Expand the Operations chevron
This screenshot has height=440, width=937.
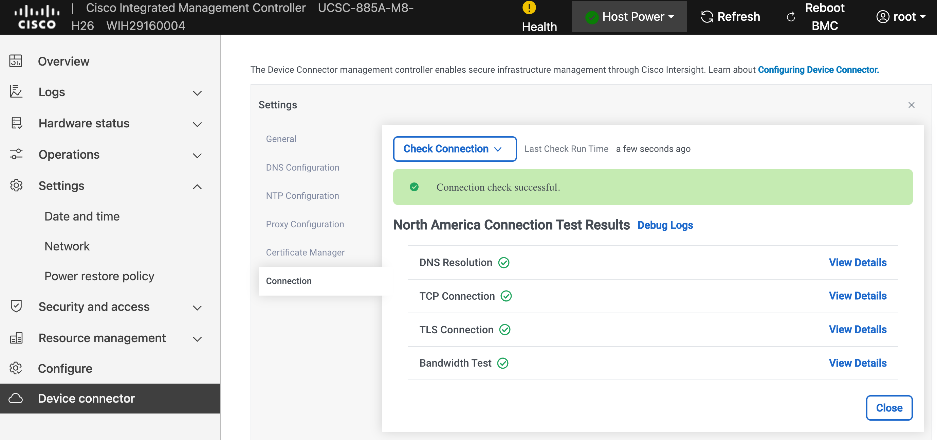pyautogui.click(x=198, y=155)
